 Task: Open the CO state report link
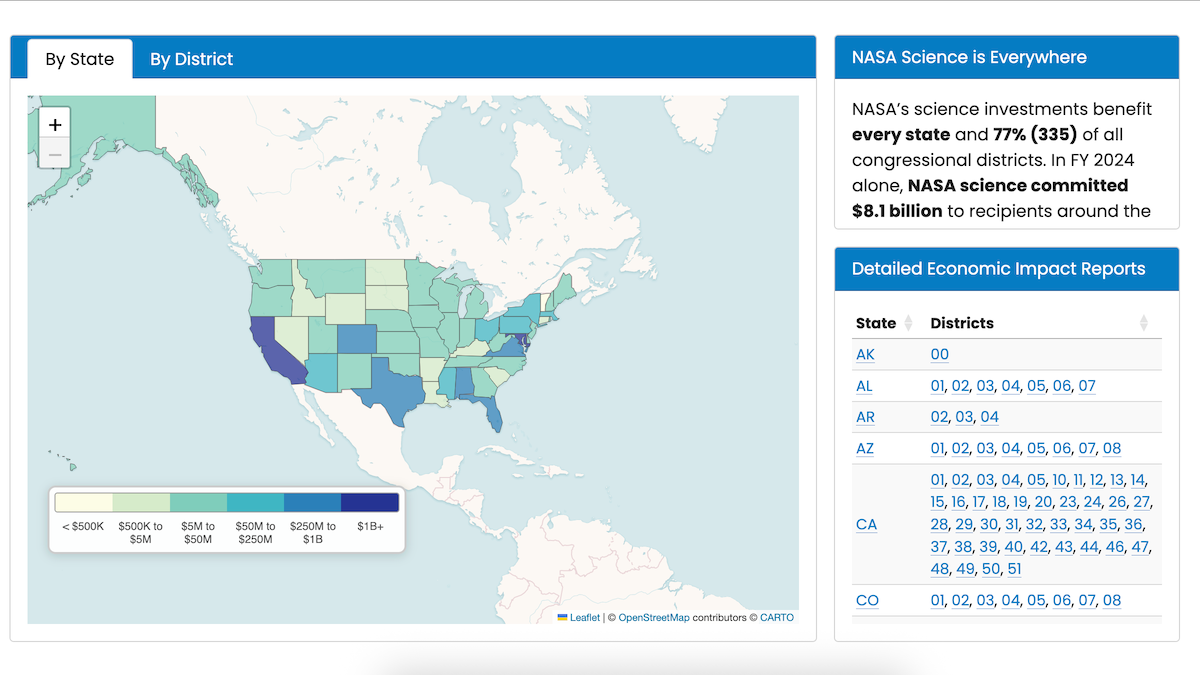(x=867, y=600)
